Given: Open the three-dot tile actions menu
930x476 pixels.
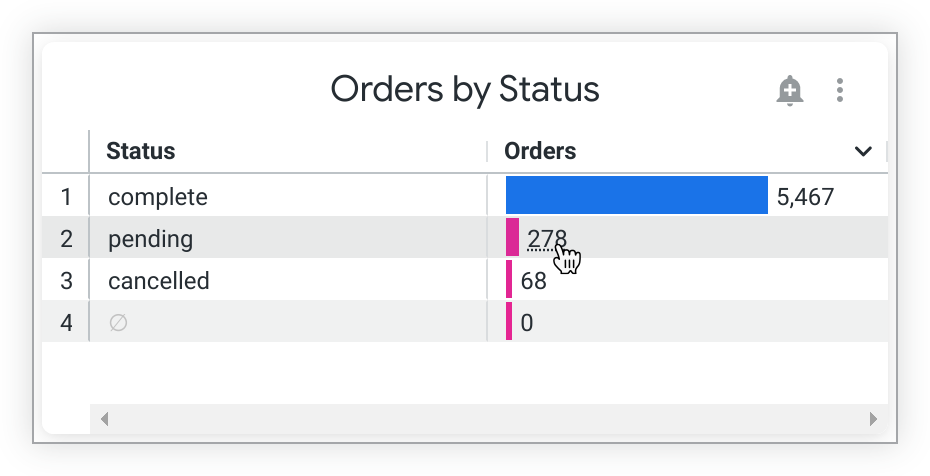Looking at the screenshot, I should [x=840, y=91].
